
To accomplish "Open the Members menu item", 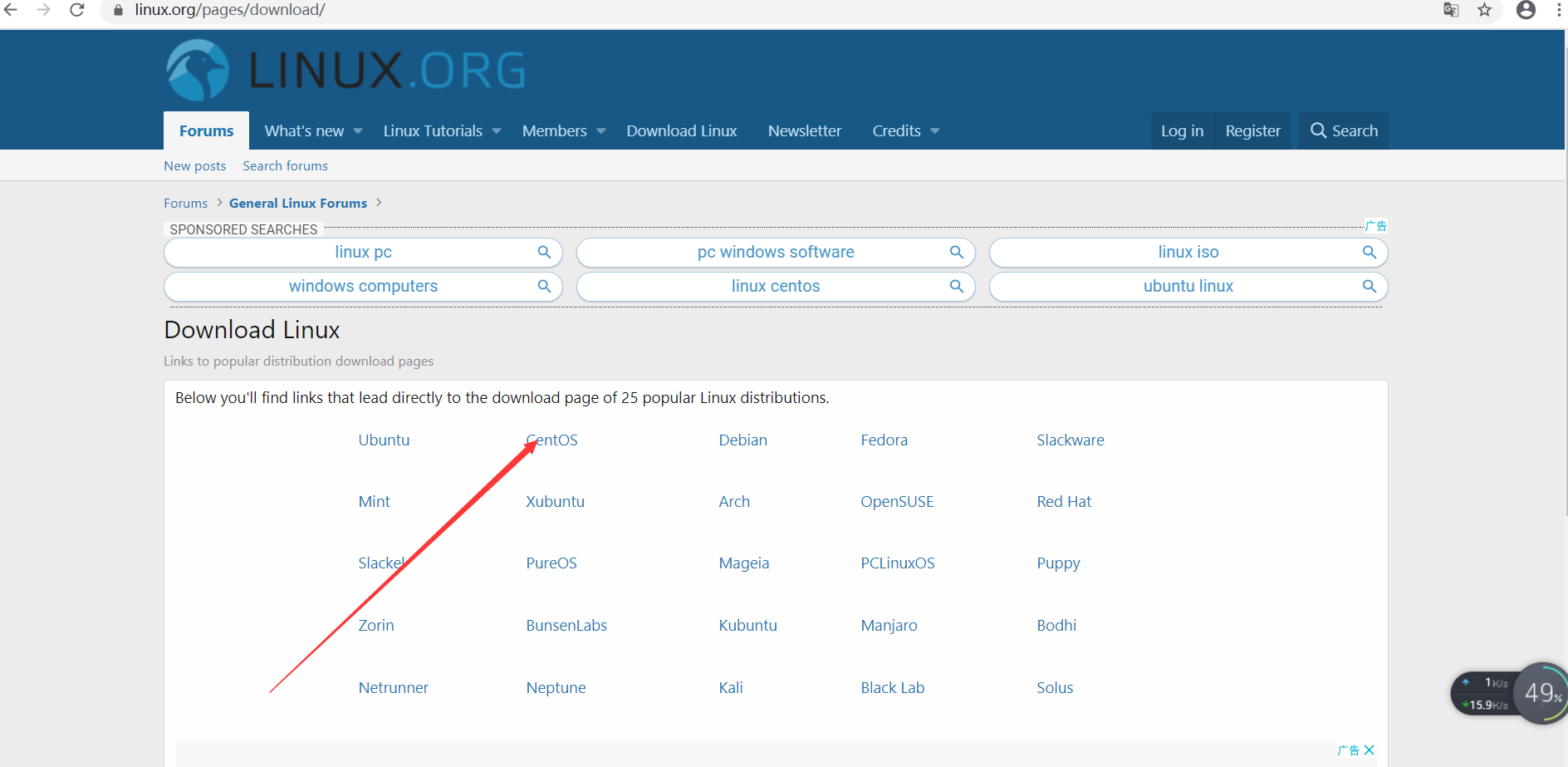I will coord(554,130).
